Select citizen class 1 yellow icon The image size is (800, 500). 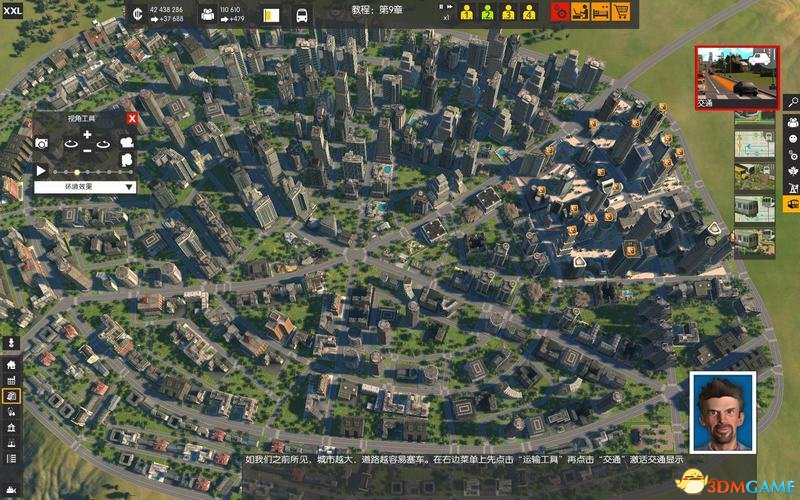click(466, 12)
